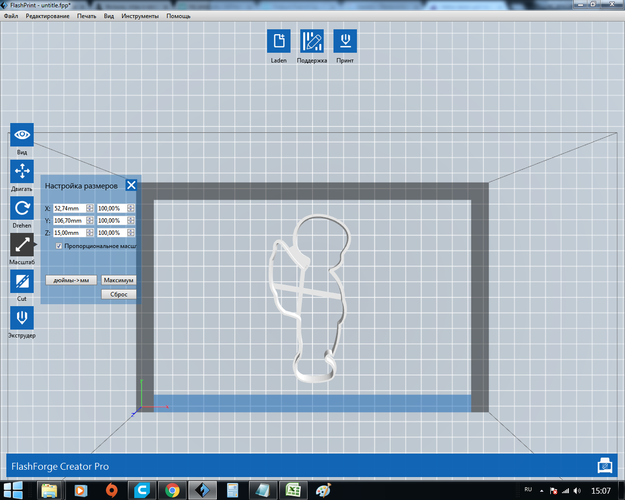Toggle Пропорциональное масштабирование checkbox
Screen dimensions: 625x500
pyautogui.click(x=59, y=246)
